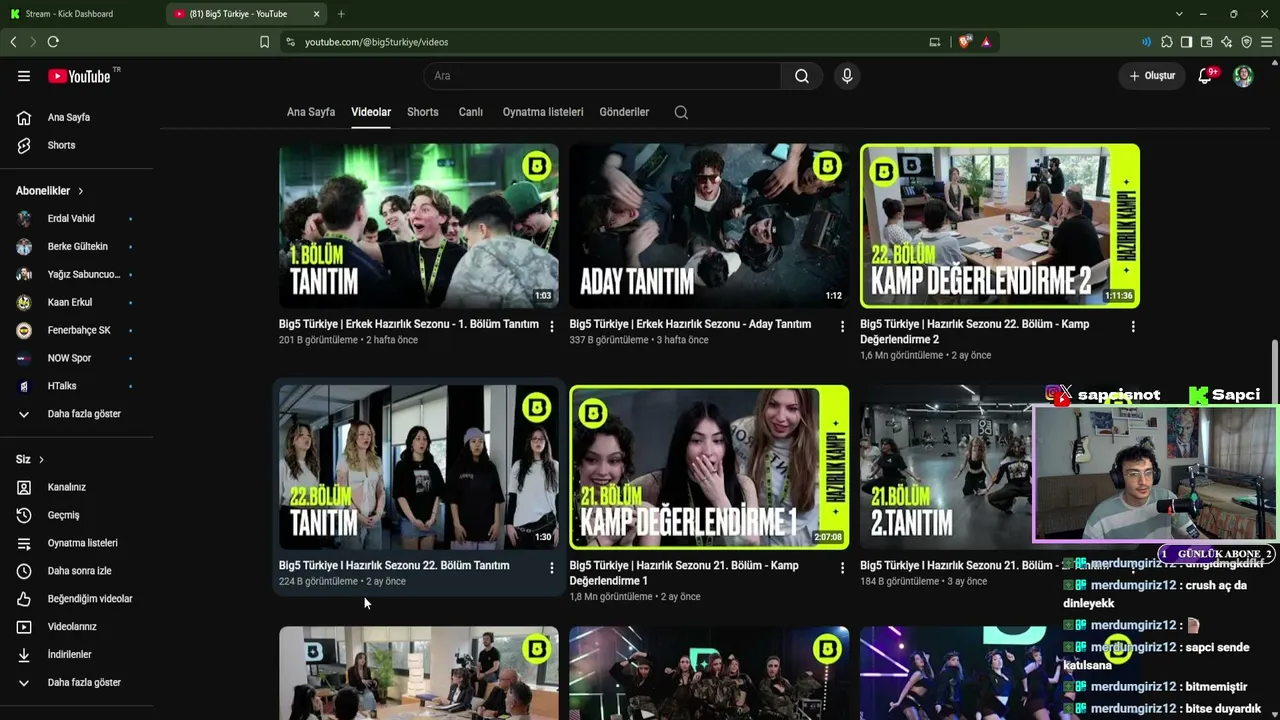1280x720 pixels.
Task: Click the Oluştur create button
Action: [x=1152, y=76]
